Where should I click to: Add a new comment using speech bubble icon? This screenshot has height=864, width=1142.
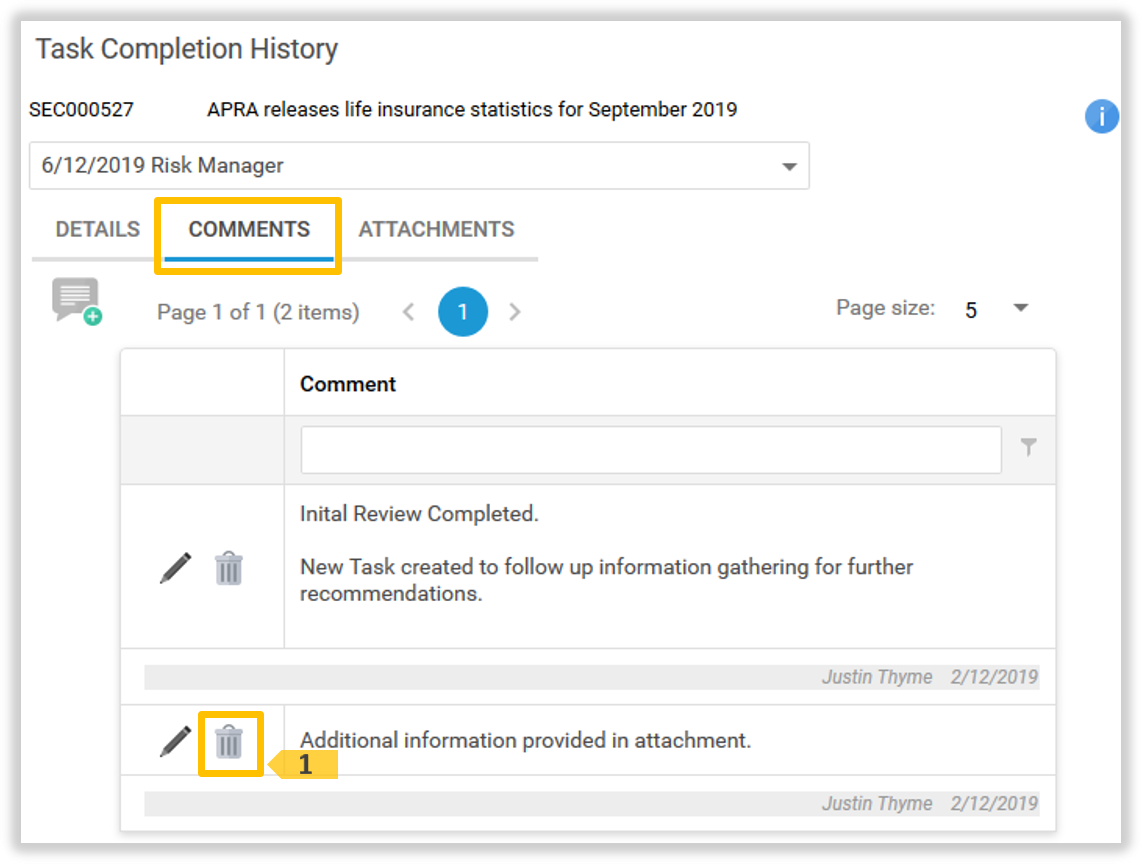point(77,301)
